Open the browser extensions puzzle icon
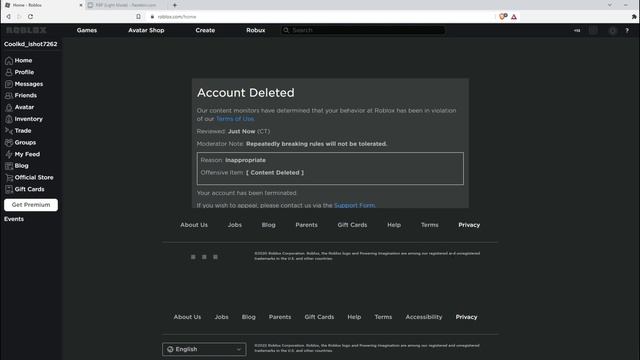This screenshot has width=640, height=360. (634, 17)
